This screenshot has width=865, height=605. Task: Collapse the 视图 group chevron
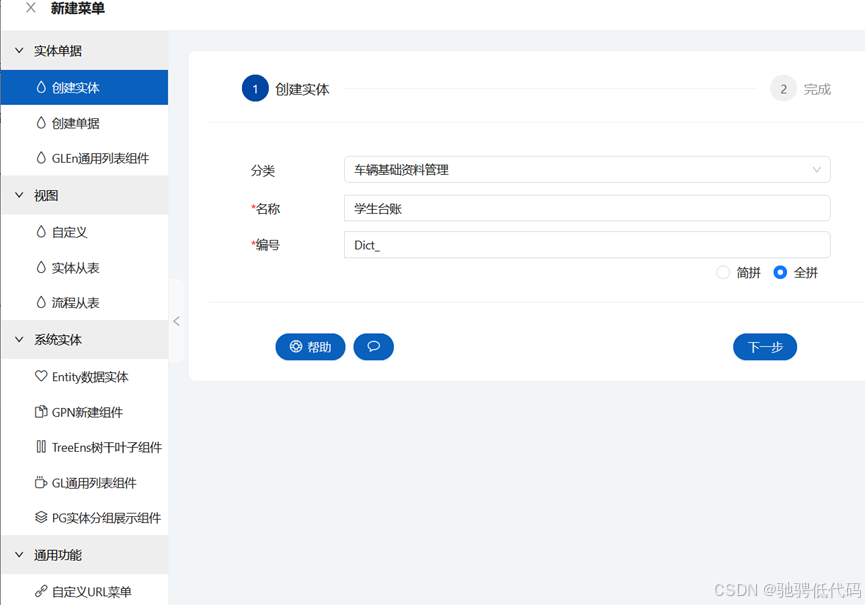pyautogui.click(x=19, y=195)
